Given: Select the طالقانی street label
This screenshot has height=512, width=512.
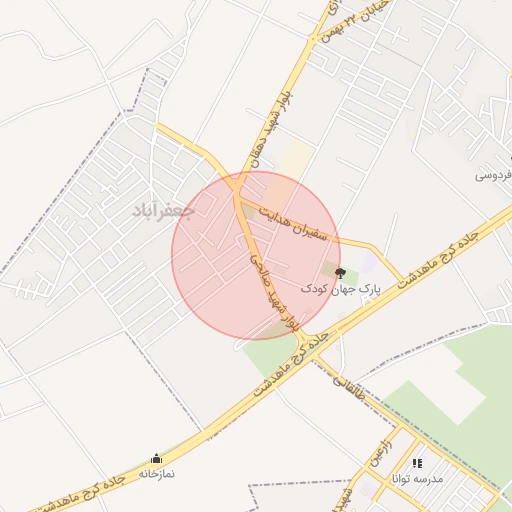Looking at the screenshot, I should 349,387.
